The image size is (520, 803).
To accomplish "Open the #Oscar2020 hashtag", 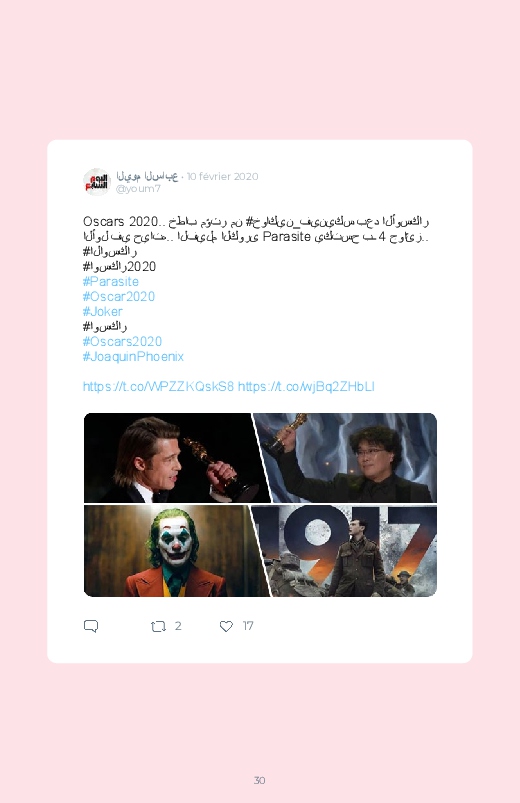I will coord(119,297).
